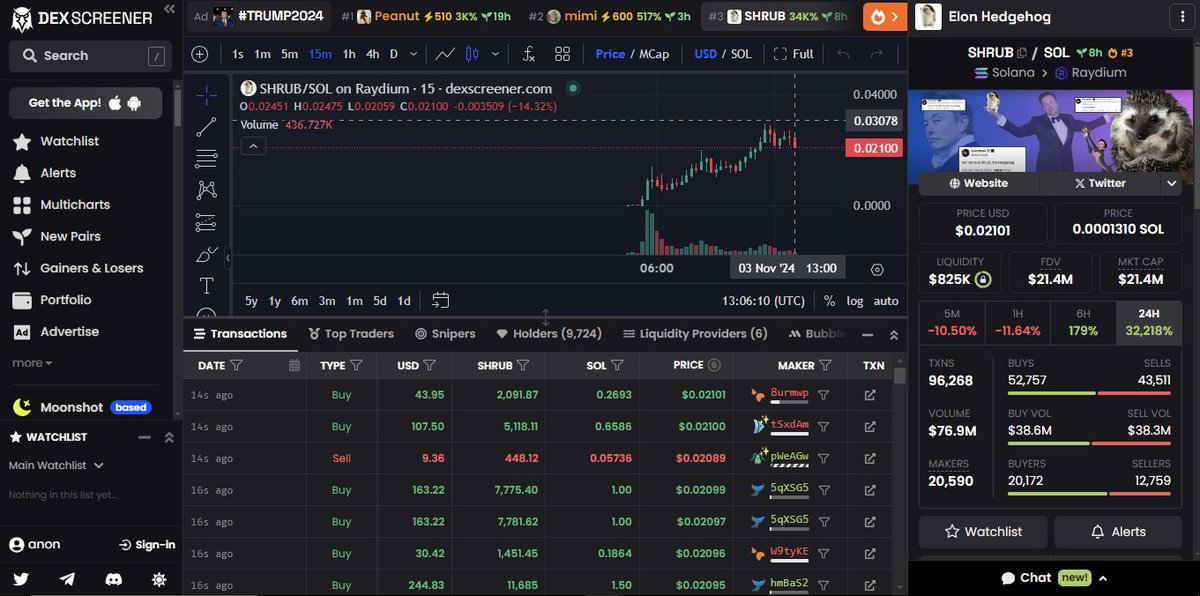Open Twitter icon in sidebar footer
The height and width of the screenshot is (596, 1200).
point(21,579)
